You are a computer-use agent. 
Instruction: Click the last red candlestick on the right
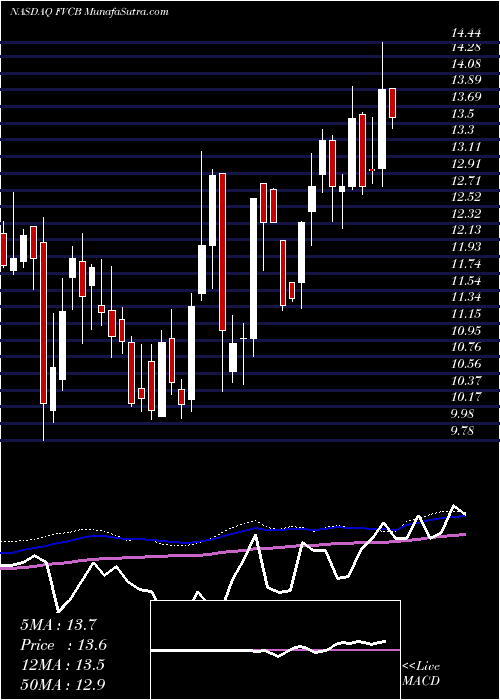(x=393, y=103)
